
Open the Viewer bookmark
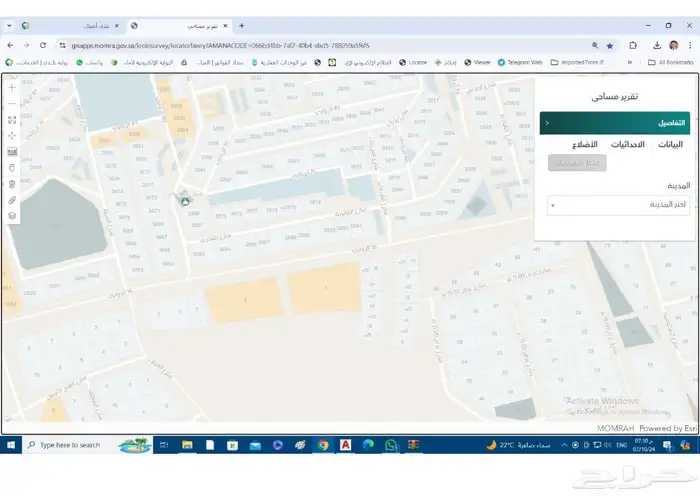[477, 63]
